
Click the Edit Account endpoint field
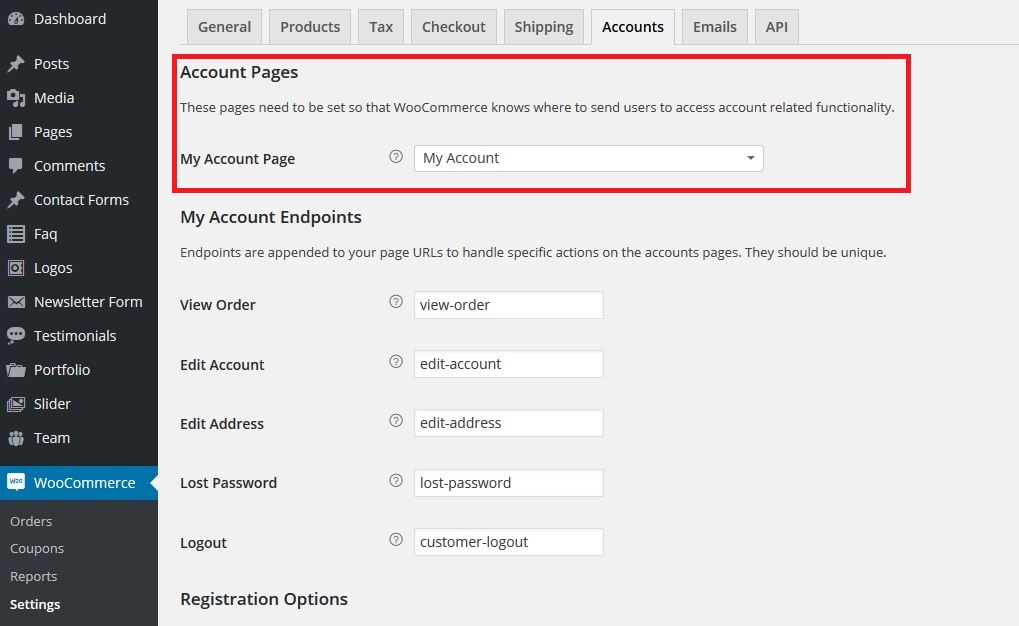point(509,364)
